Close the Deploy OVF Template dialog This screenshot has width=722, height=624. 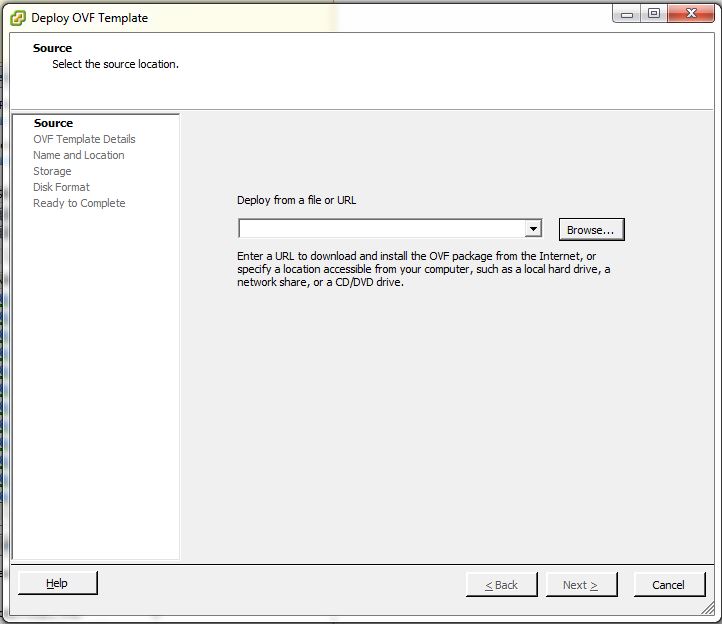[x=692, y=13]
